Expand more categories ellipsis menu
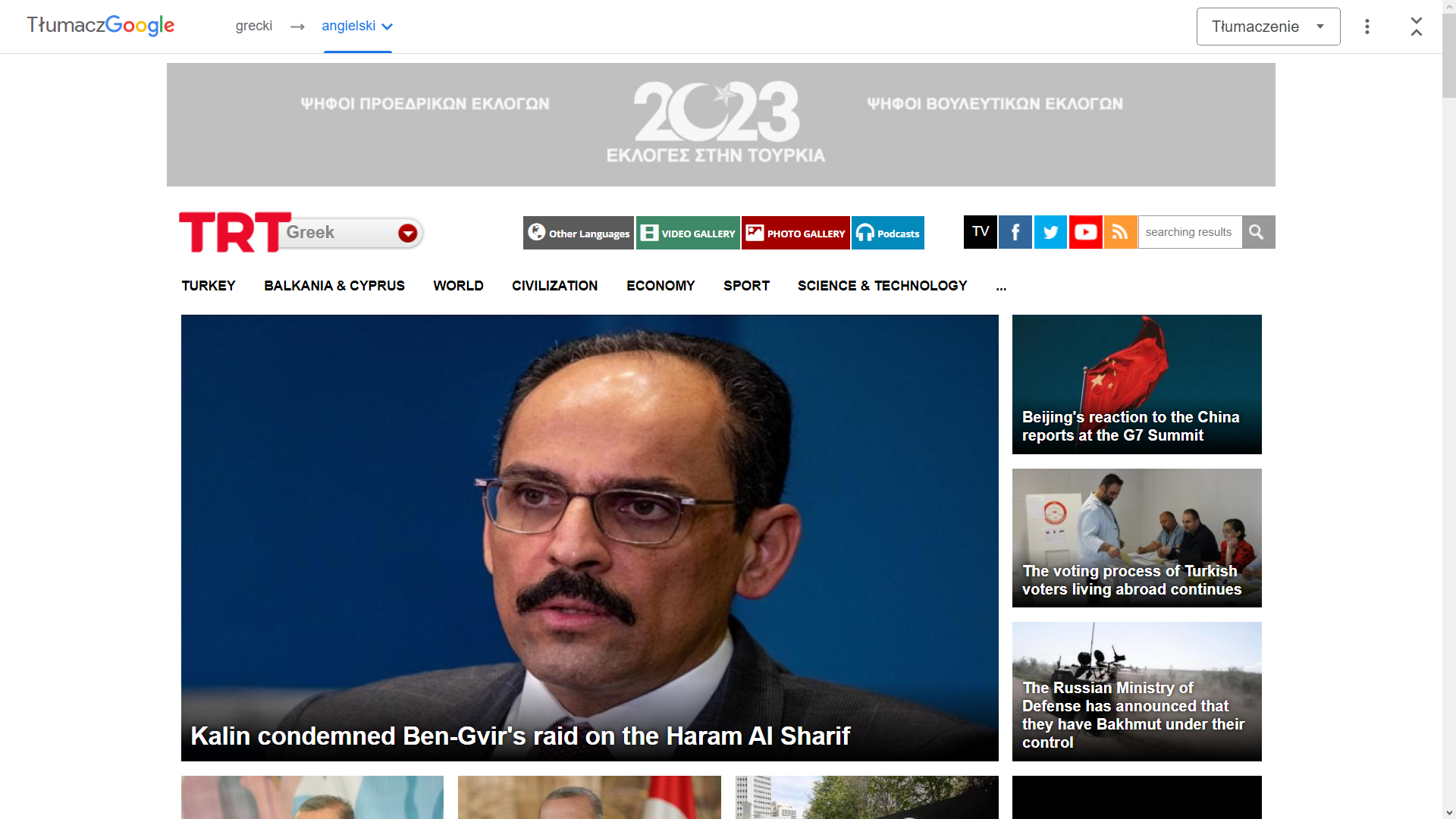 pyautogui.click(x=1001, y=287)
